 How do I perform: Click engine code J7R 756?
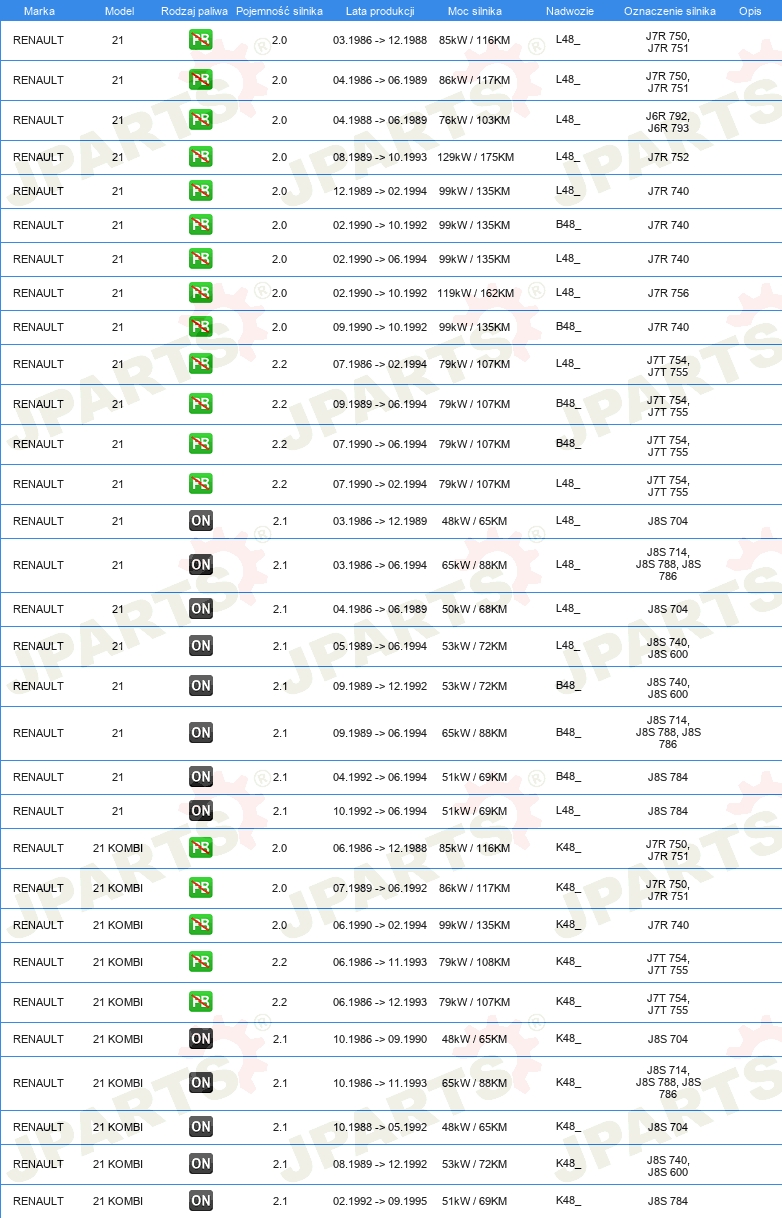pyautogui.click(x=668, y=293)
